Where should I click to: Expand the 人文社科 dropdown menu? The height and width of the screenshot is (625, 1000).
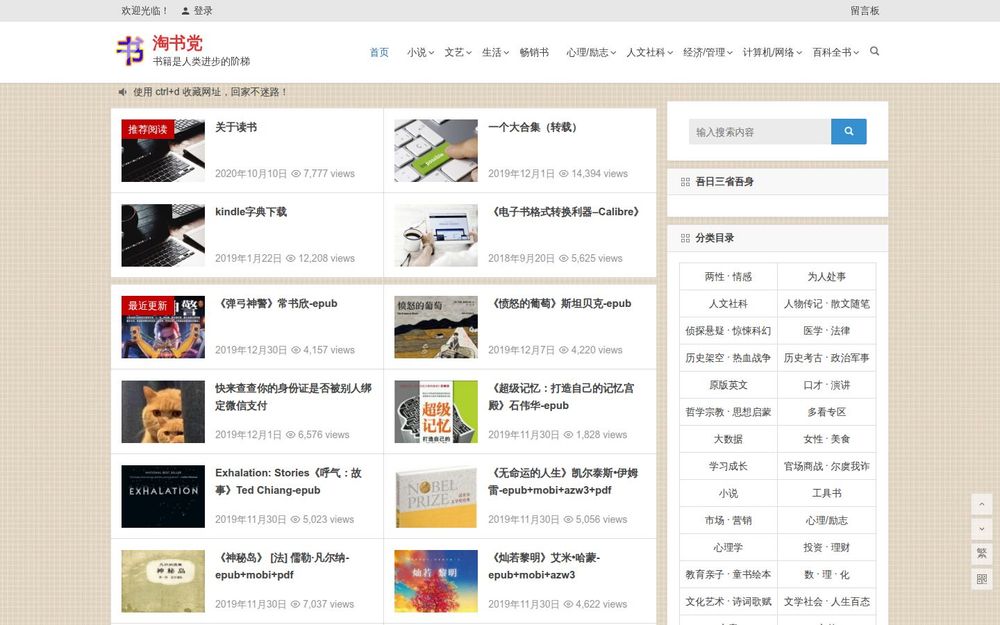pos(649,52)
